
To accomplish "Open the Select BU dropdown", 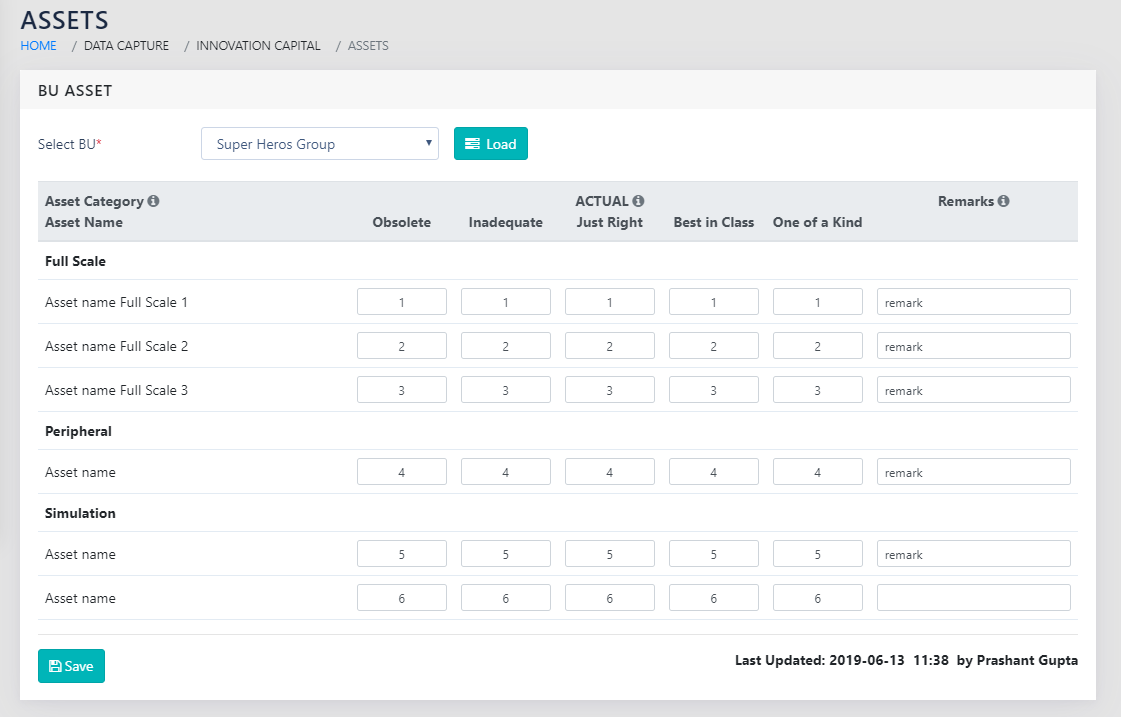I will [319, 144].
